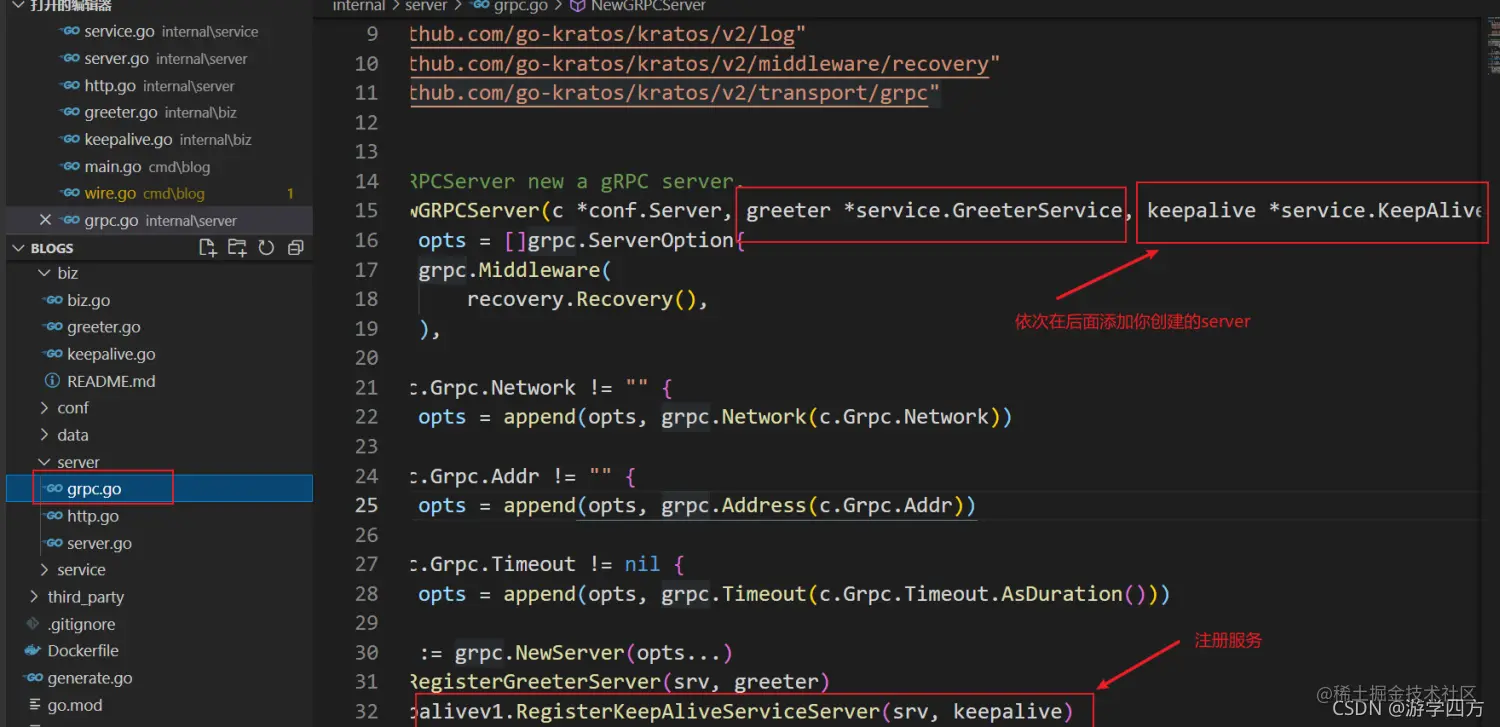Open biz.go in the biz folder
Viewport: 1500px width, 727px height.
tap(160, 300)
